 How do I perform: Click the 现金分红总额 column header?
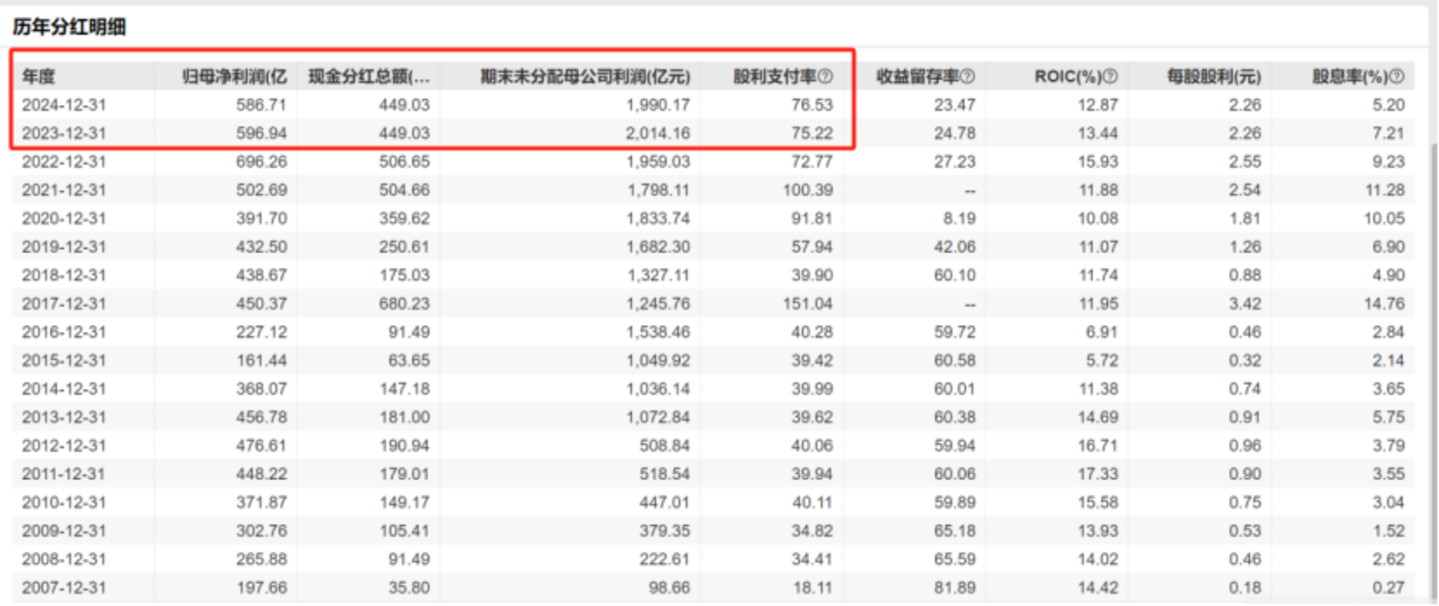(x=368, y=77)
